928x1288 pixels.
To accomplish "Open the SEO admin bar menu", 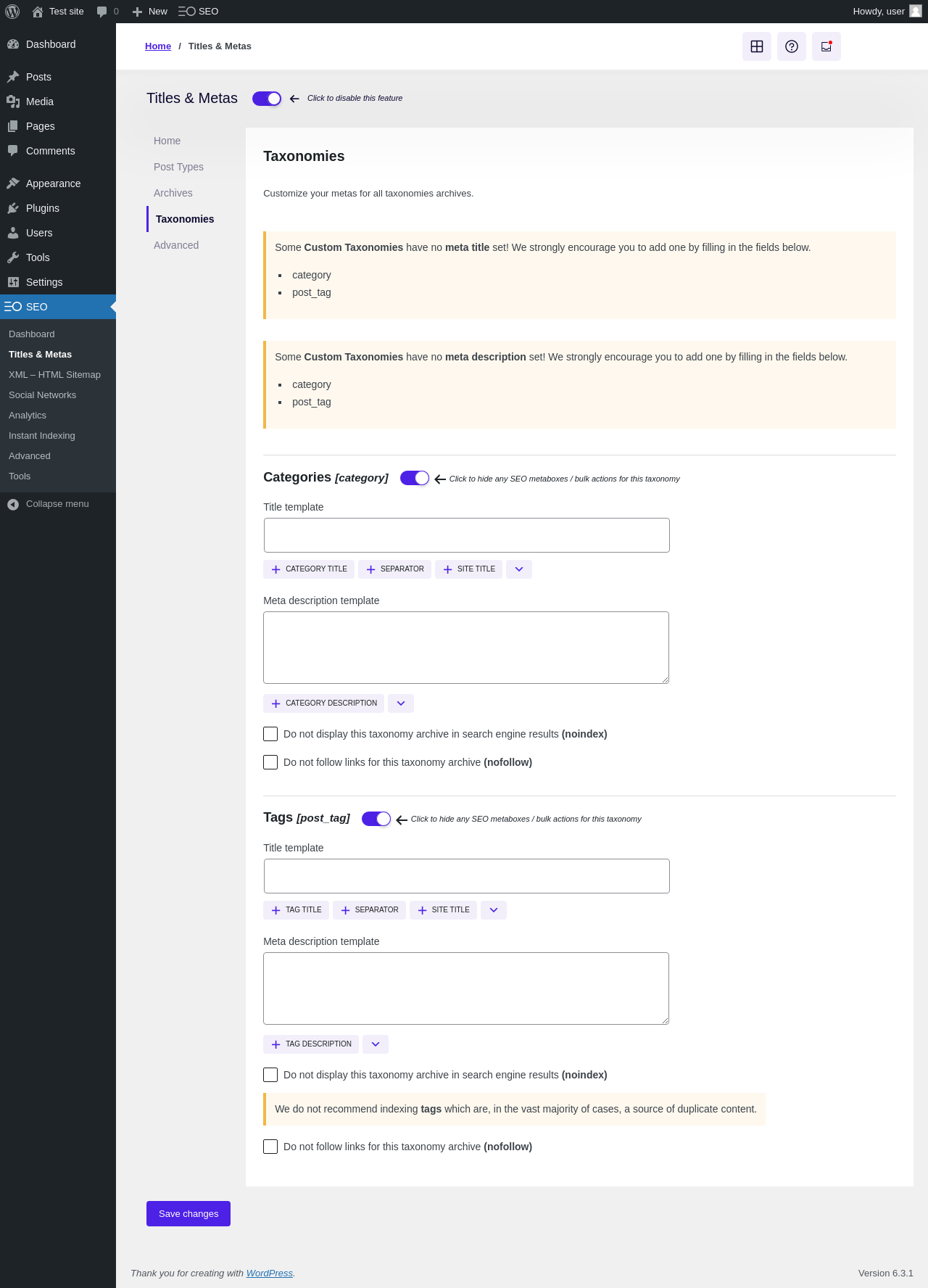I will pyautogui.click(x=199, y=12).
